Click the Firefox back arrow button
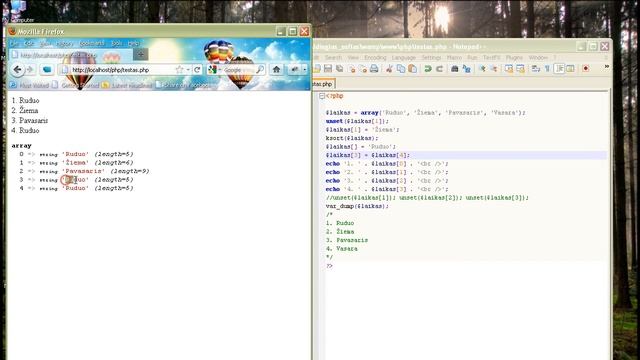Viewport: 640px width, 360px height. 17,70
